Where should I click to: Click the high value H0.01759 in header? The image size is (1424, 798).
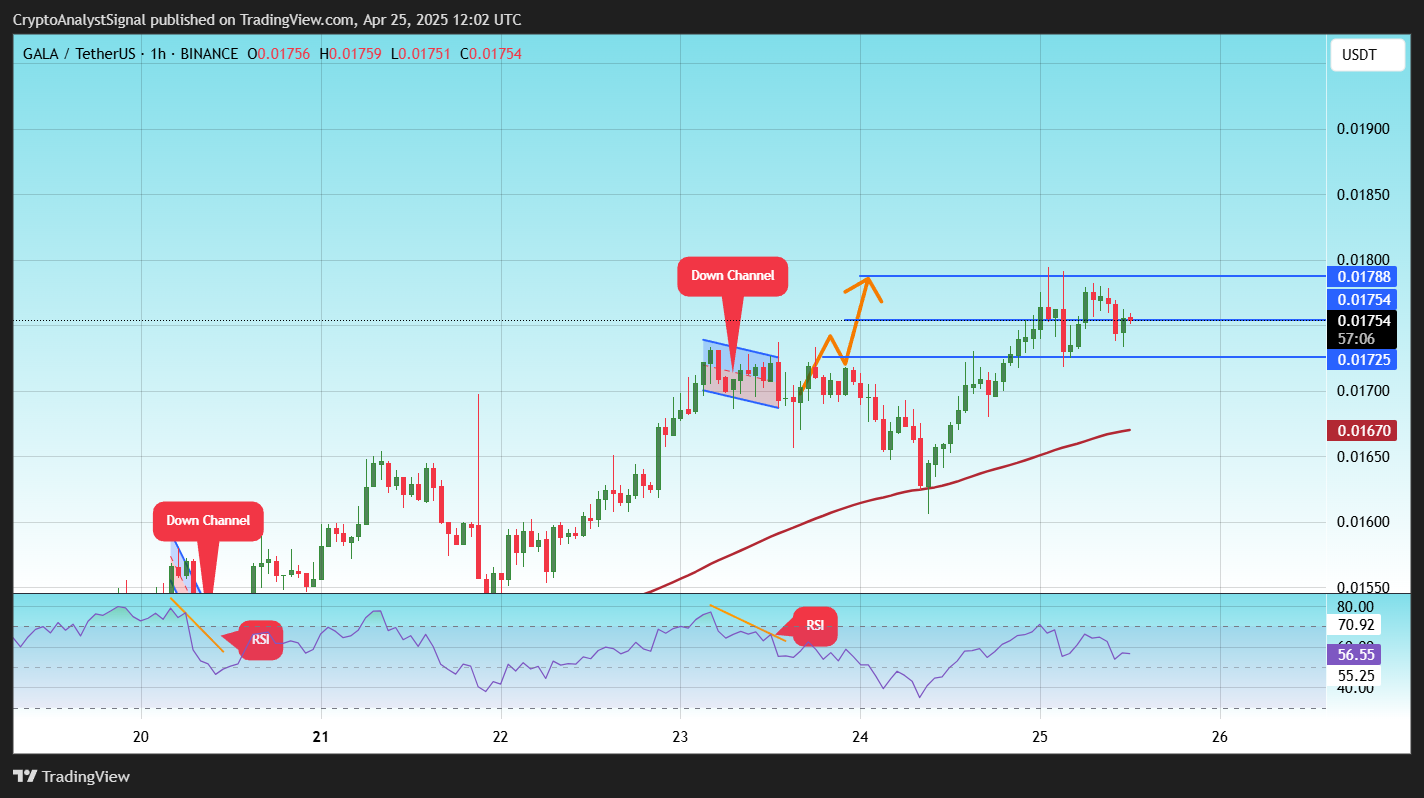[x=351, y=54]
